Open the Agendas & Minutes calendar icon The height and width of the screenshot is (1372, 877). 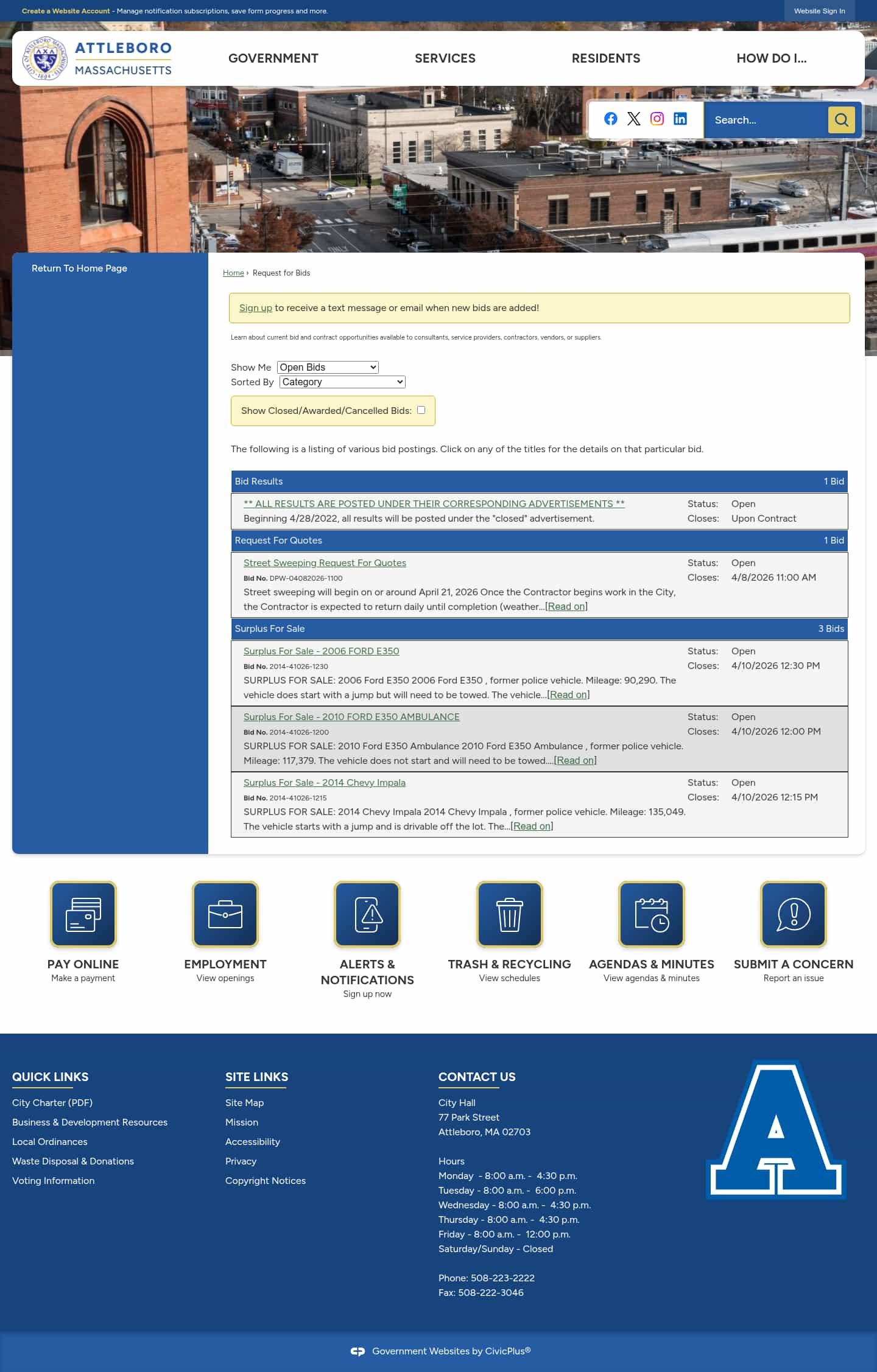point(652,914)
